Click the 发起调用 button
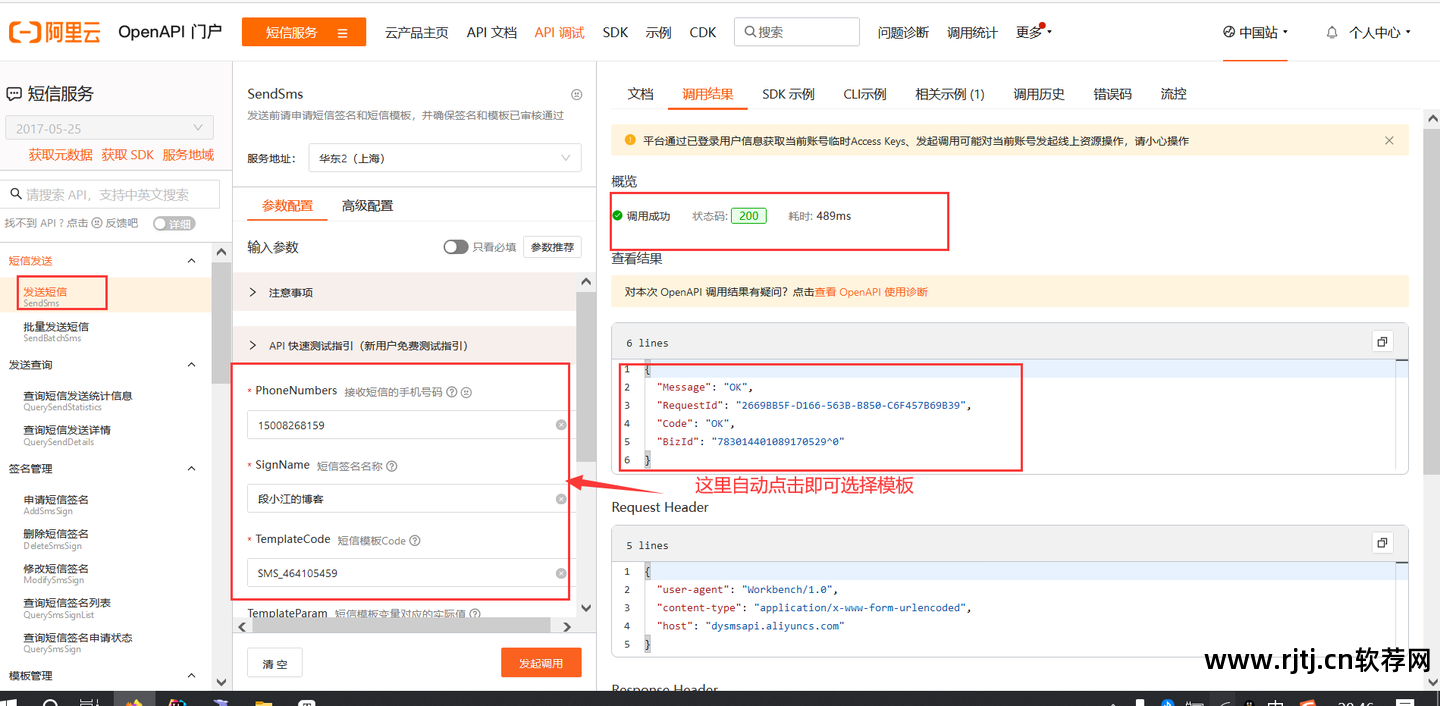 [x=541, y=663]
